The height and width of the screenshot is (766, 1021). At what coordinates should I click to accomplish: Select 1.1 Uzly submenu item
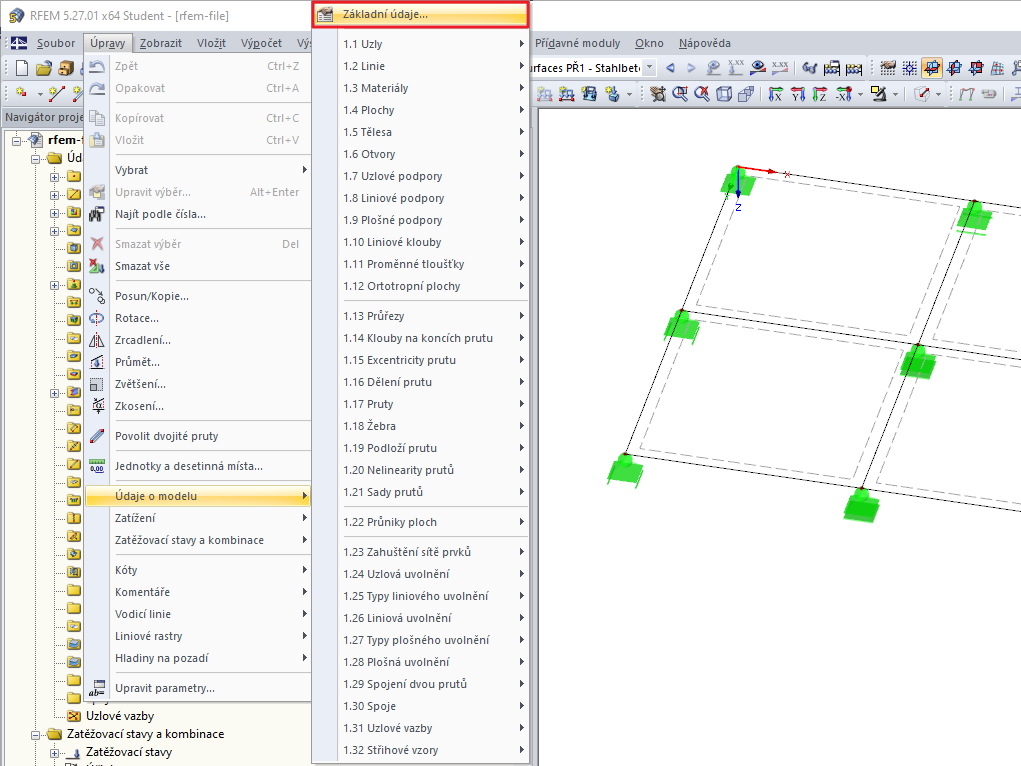click(x=421, y=44)
